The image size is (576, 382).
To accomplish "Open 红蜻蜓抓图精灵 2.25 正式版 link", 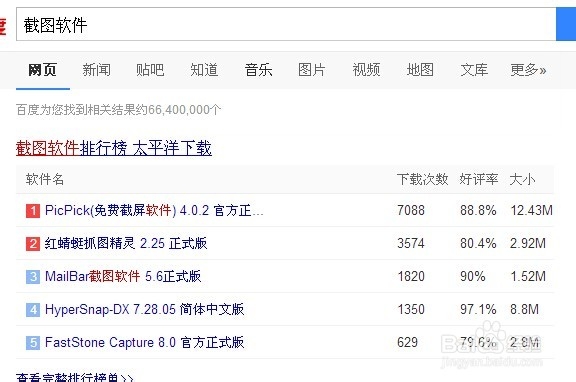I will tap(126, 243).
